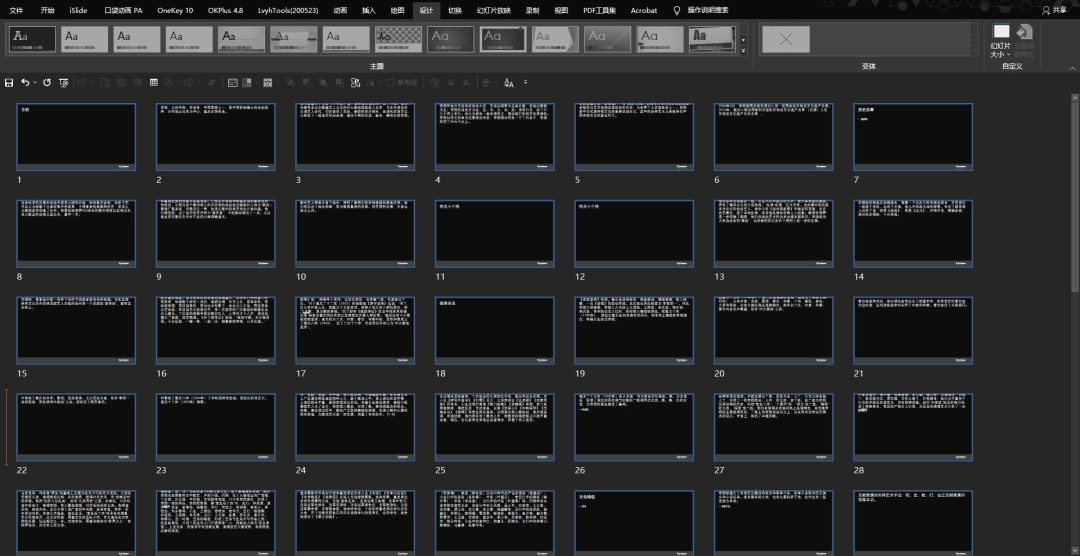This screenshot has height=556, width=1080.
Task: Open the undo history dropdown arrow
Action: [34, 83]
